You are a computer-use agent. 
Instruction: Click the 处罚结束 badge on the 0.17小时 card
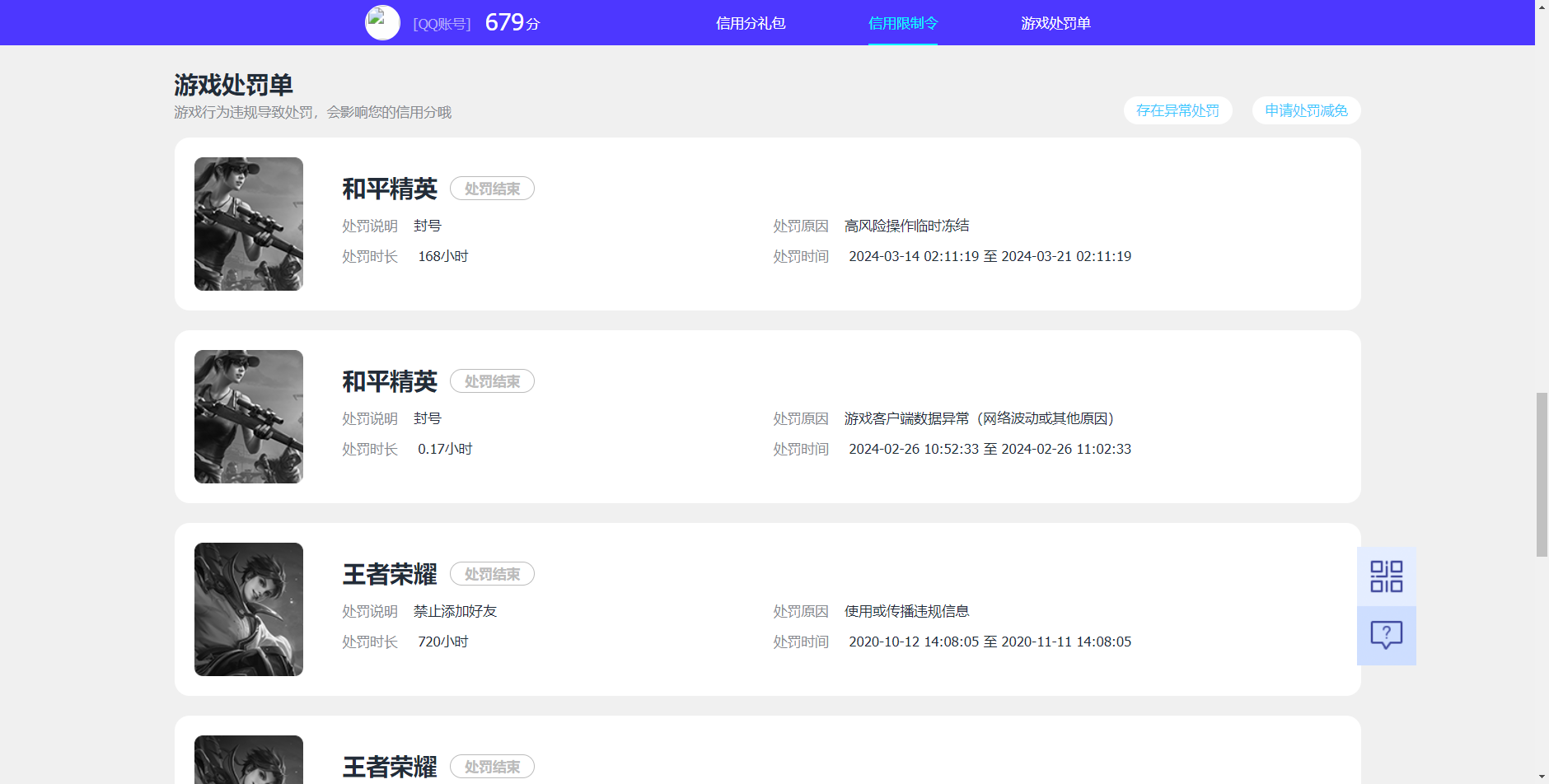tap(492, 381)
